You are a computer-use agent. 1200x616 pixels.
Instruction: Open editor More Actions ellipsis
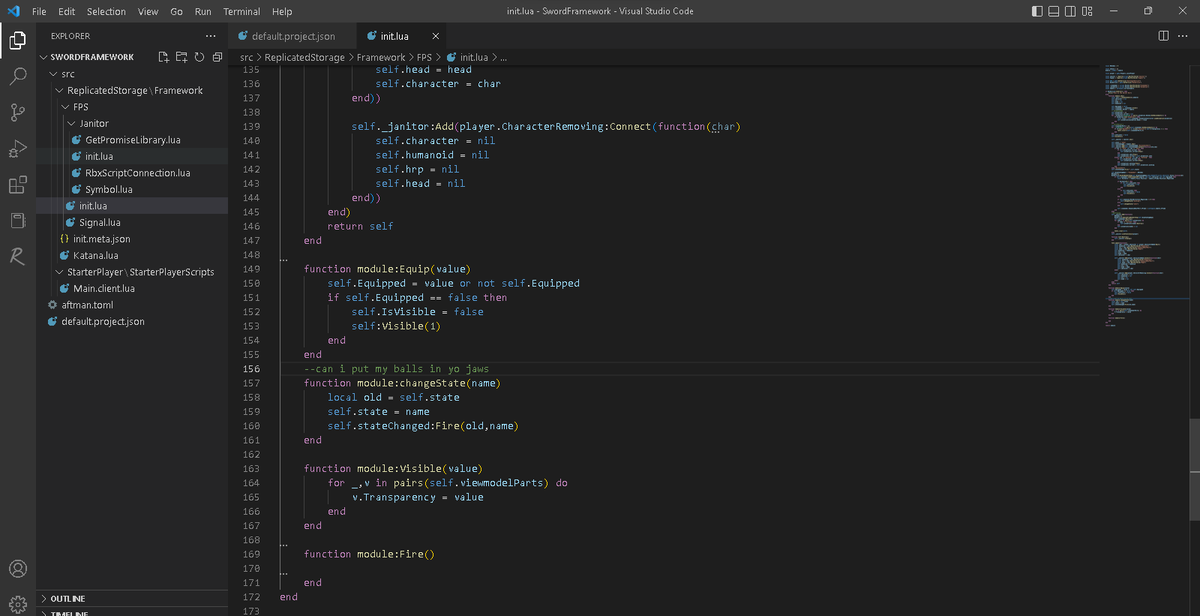[x=1185, y=36]
